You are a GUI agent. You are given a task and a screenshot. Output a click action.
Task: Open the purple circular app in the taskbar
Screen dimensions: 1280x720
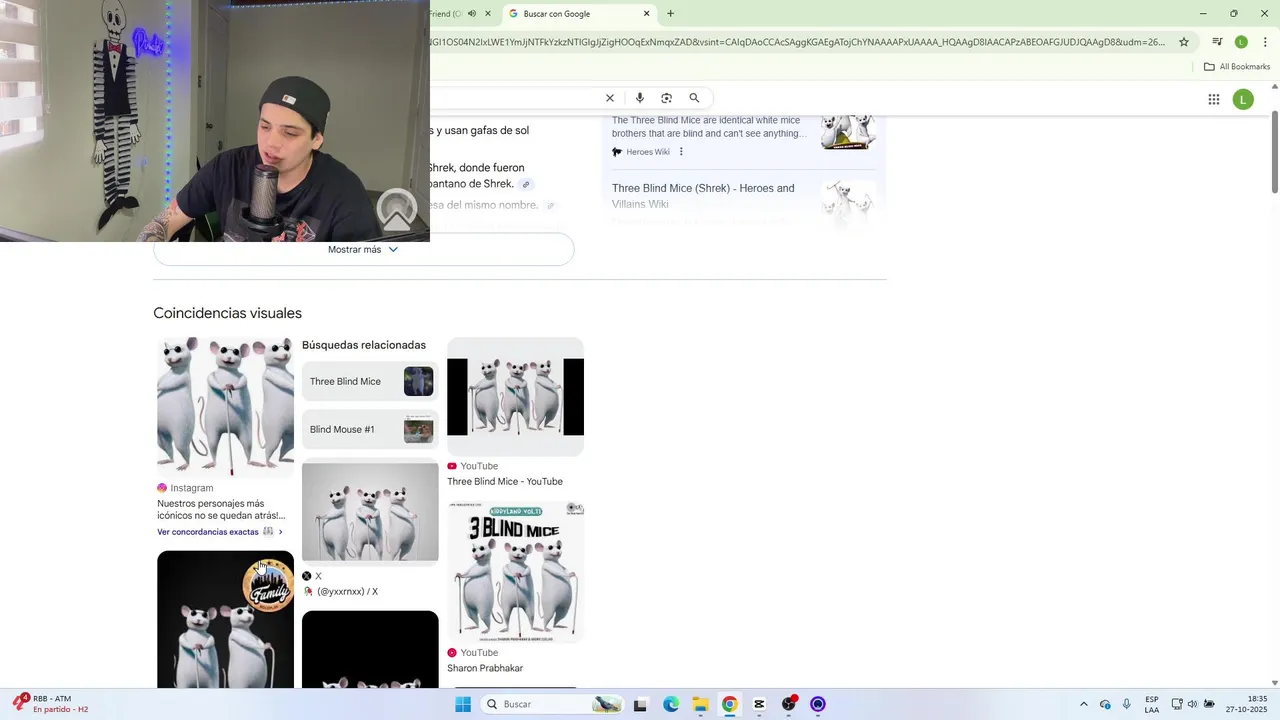pos(818,704)
